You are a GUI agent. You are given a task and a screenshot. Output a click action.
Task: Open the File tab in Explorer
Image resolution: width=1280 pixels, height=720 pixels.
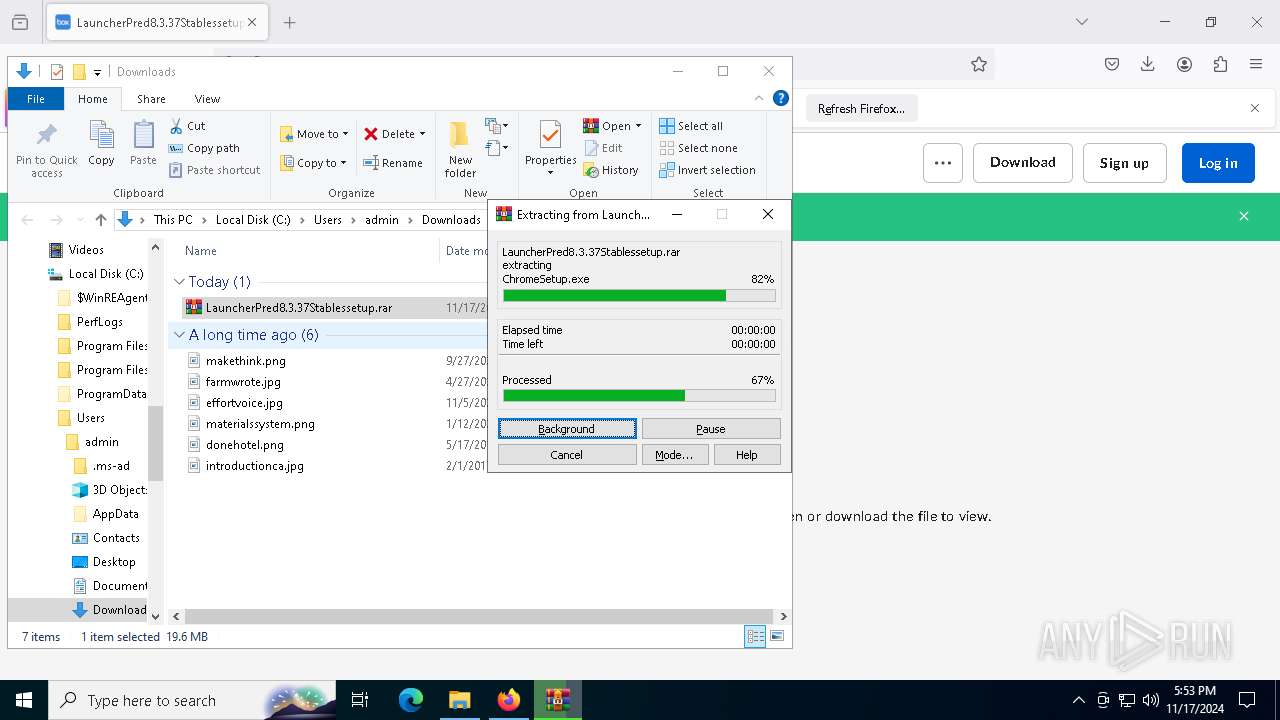(x=36, y=99)
